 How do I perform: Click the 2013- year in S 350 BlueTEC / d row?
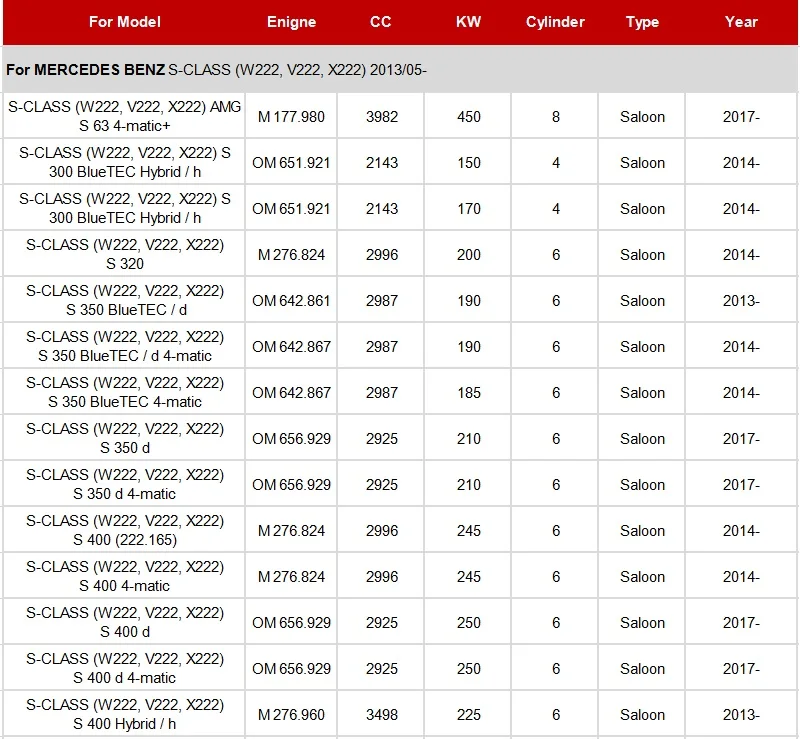click(741, 301)
